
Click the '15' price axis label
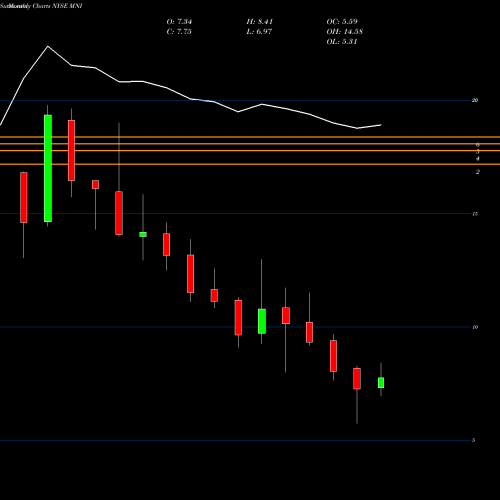point(475,214)
